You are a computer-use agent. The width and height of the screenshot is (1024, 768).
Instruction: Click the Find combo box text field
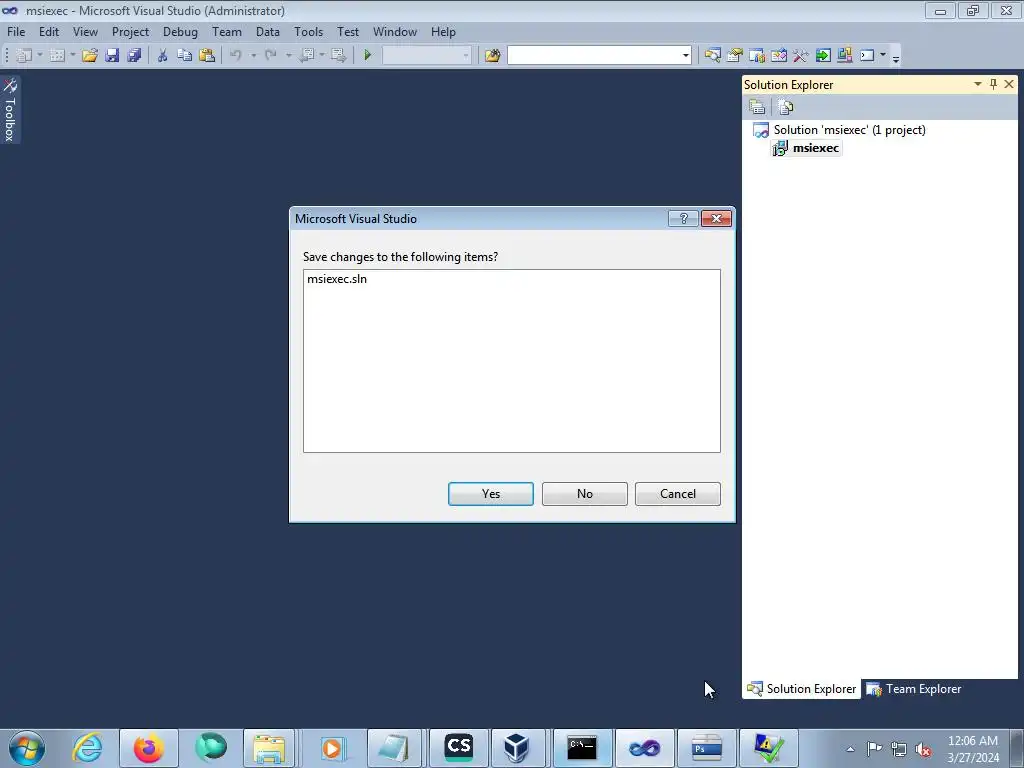pos(594,56)
